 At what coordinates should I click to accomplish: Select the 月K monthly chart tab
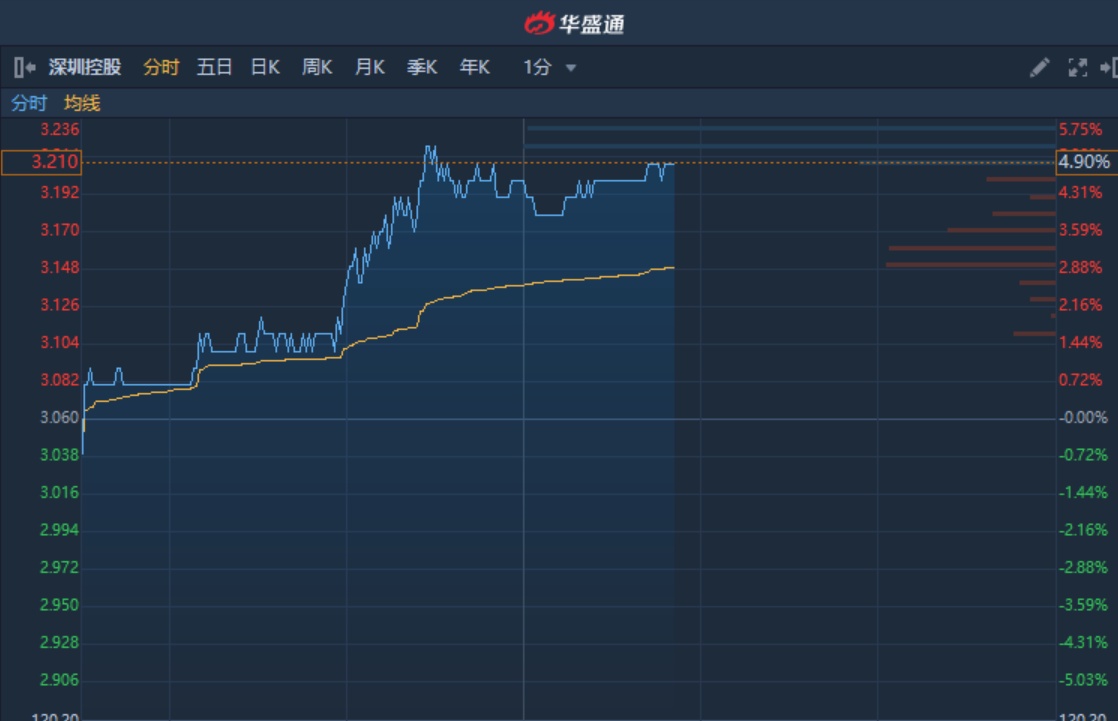coord(369,68)
